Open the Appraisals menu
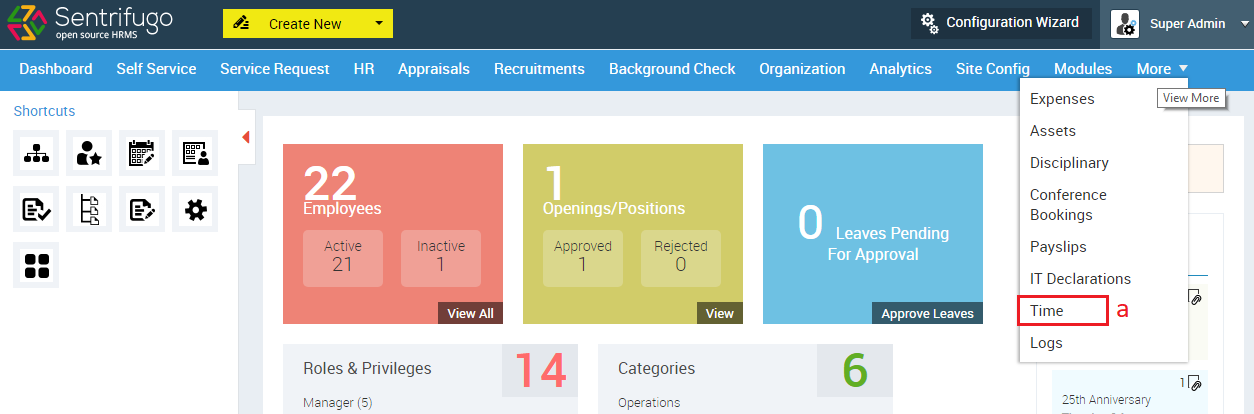This screenshot has height=414, width=1254. pos(434,69)
